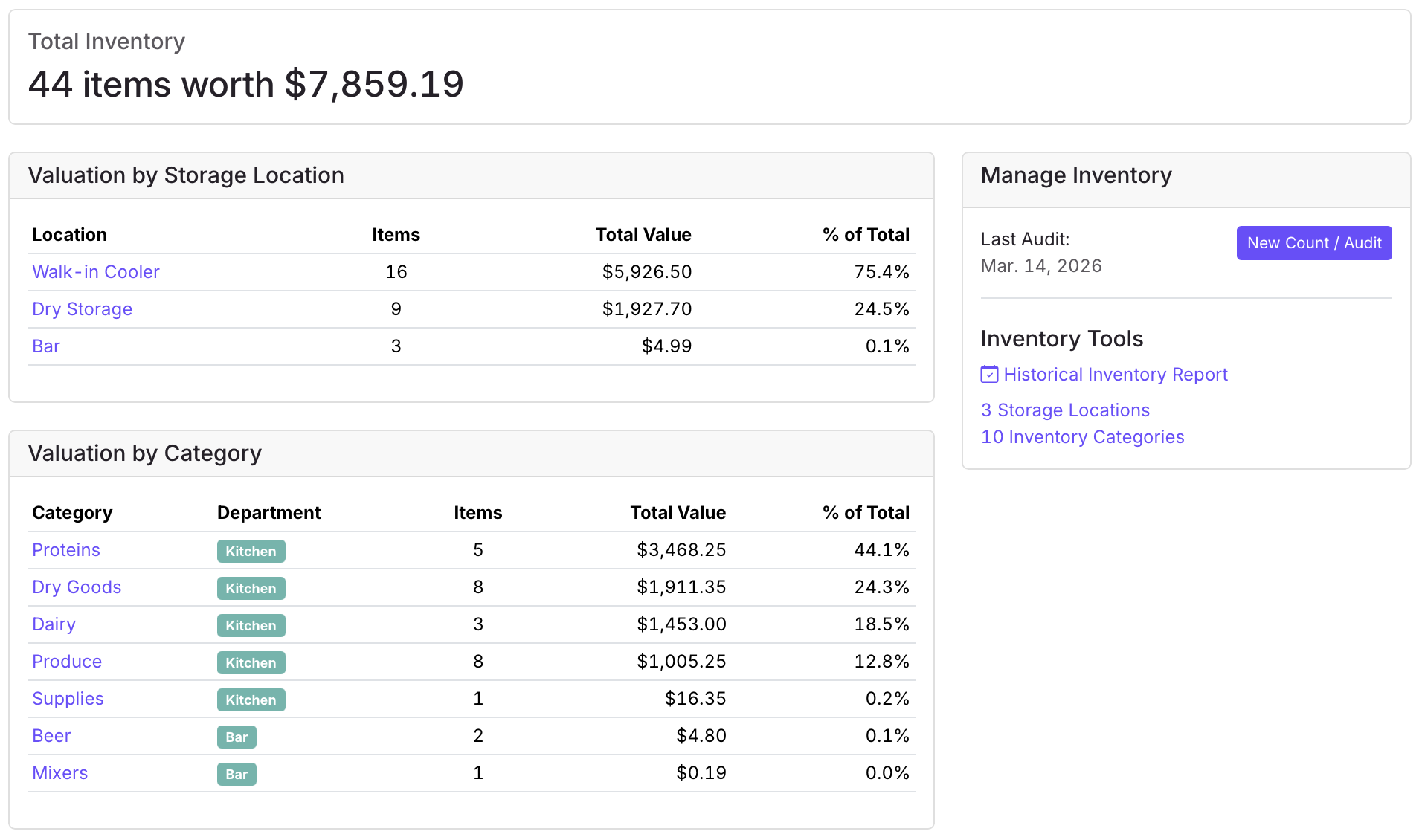Open the Dry Storage location
The image size is (1422, 840).
83,309
